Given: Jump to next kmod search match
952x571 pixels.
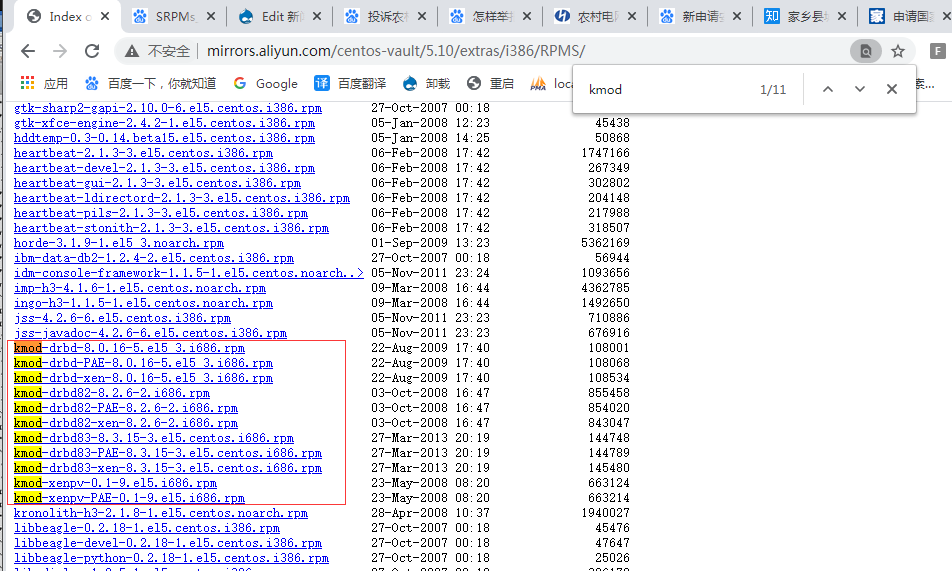Looking at the screenshot, I should coord(860,89).
